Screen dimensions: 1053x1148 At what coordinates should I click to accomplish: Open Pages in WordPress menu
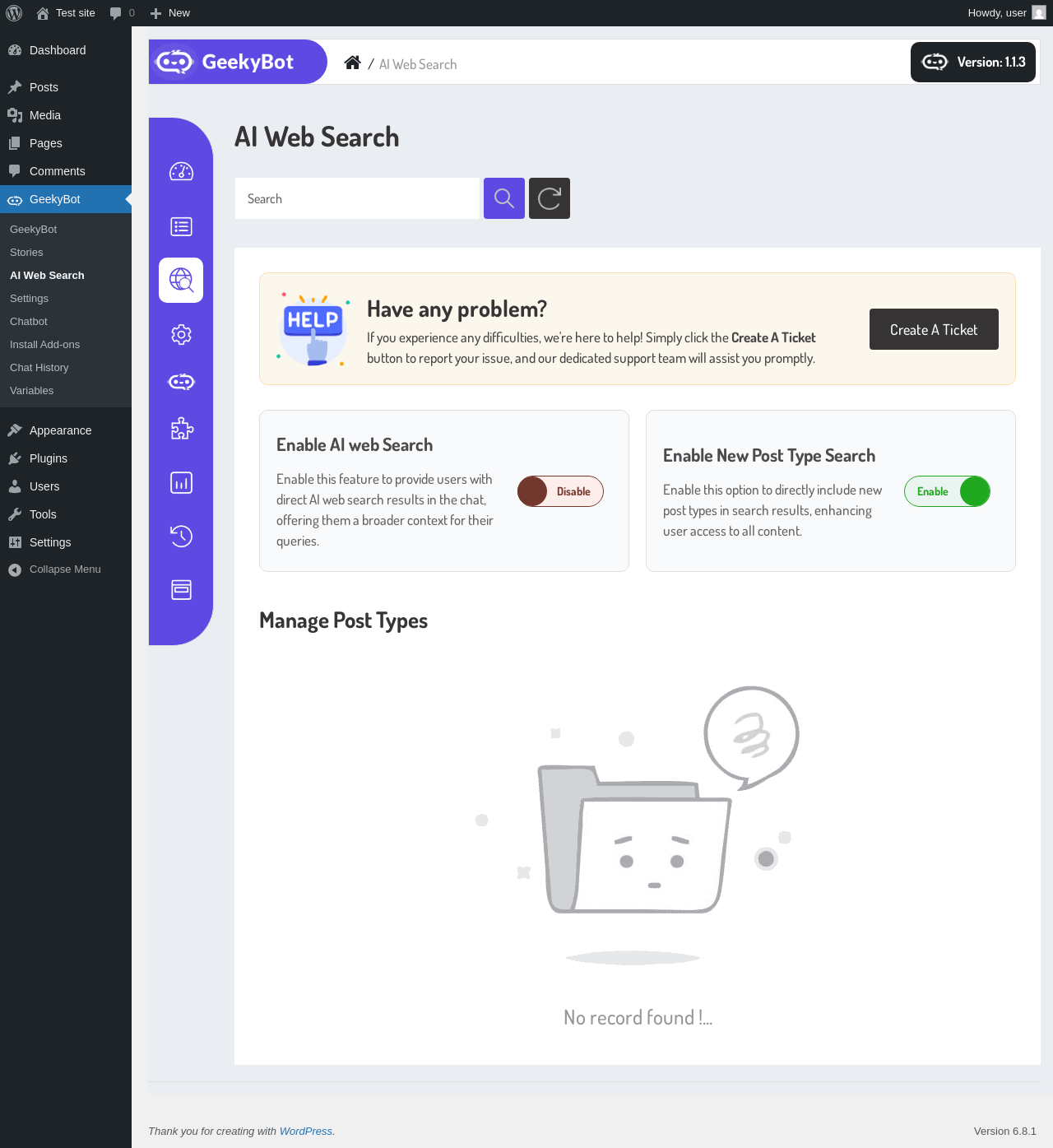[x=66, y=143]
